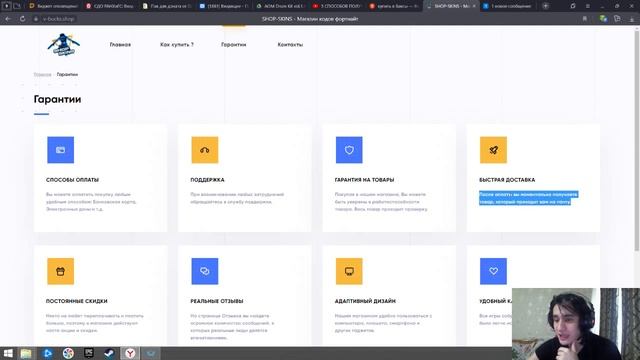Viewport: 640px width, 360px height.
Task: Click the АДАПТИВНЫЙ ДИЗАЙН heading
Action: pyautogui.click(x=365, y=301)
